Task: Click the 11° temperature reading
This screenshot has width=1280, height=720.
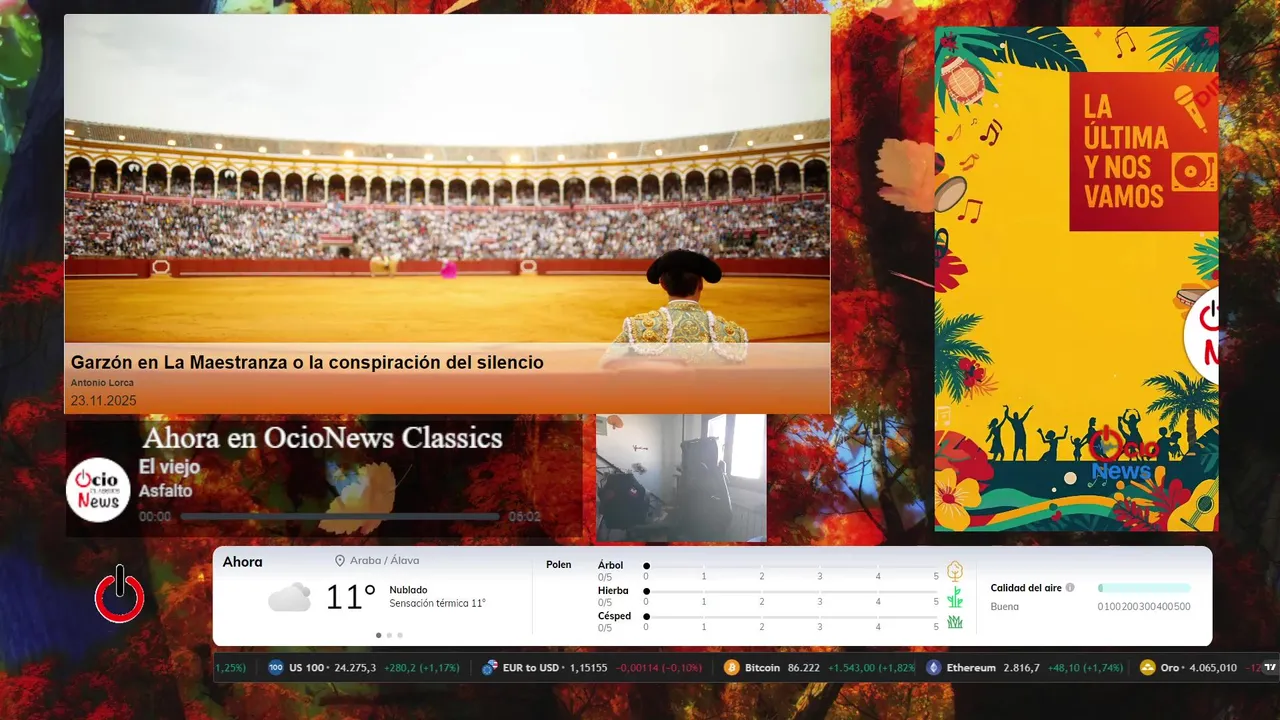Action: [x=350, y=597]
